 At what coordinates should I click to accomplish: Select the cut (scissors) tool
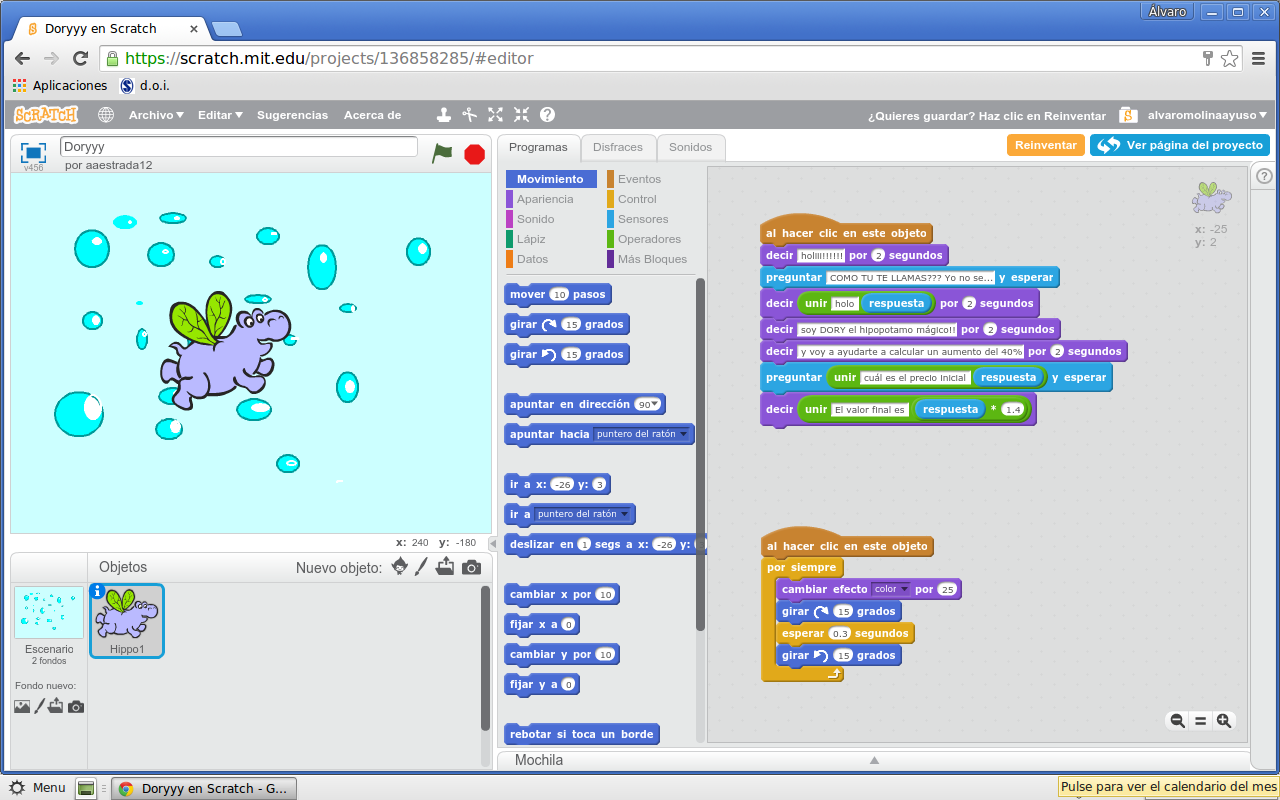(x=470, y=115)
